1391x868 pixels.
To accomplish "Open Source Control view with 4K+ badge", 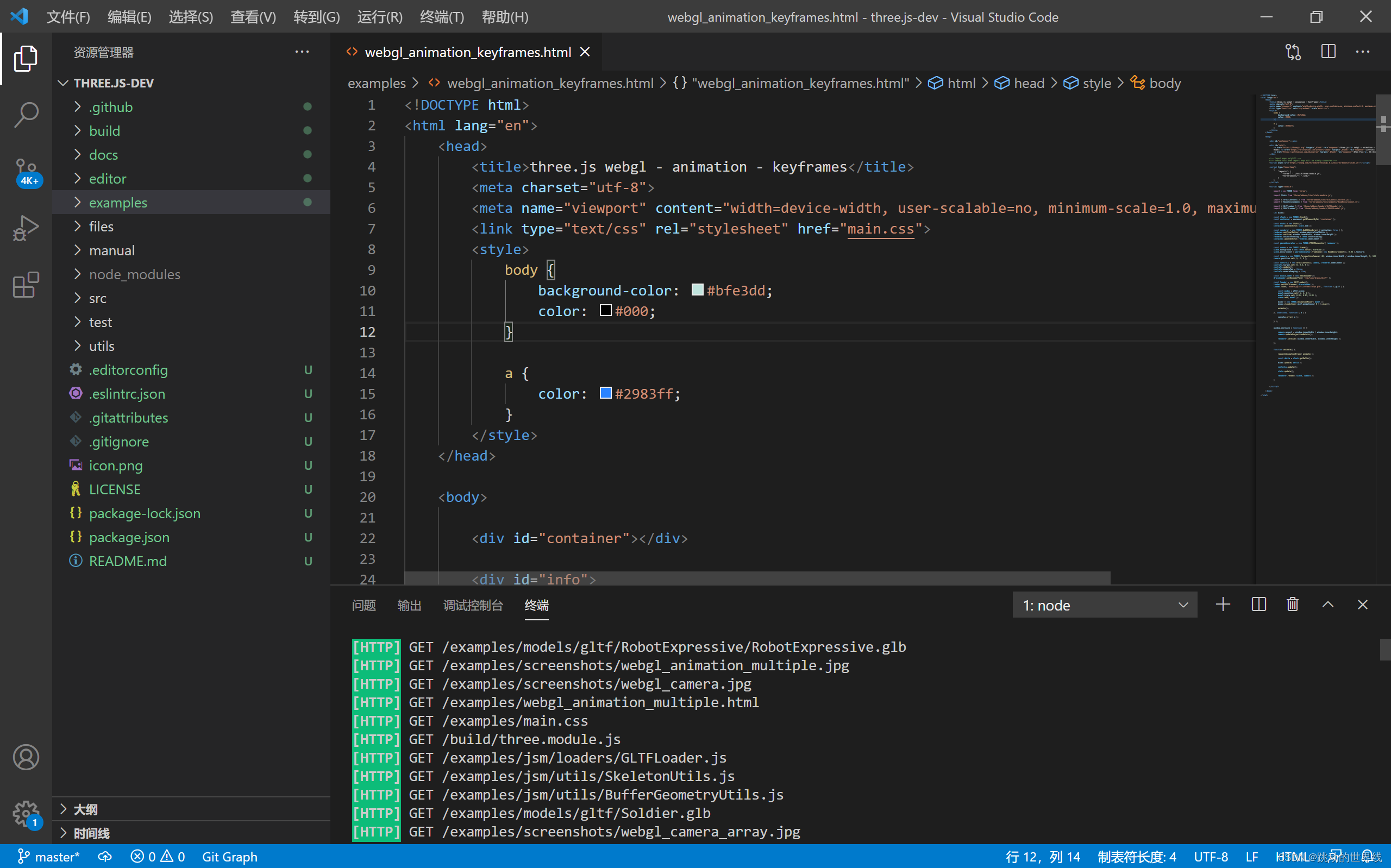I will coord(27,172).
